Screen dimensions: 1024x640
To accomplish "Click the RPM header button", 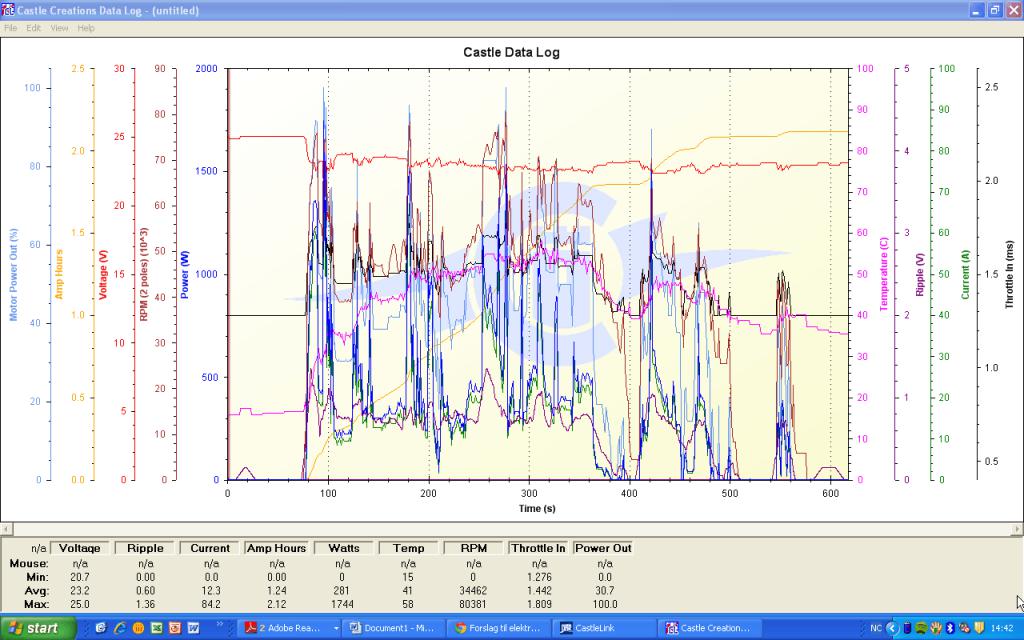I will point(474,548).
